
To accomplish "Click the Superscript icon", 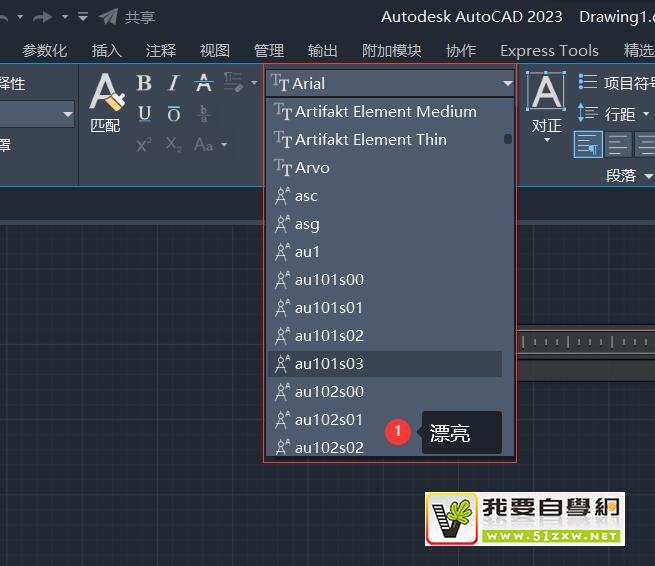I will (144, 145).
